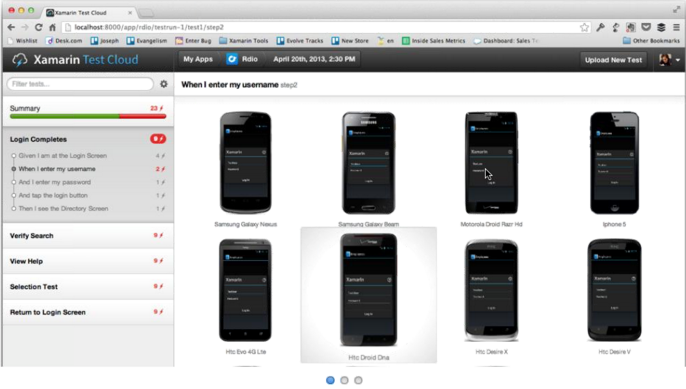Select the third carousel page dot
The width and height of the screenshot is (686, 389).
click(x=358, y=380)
